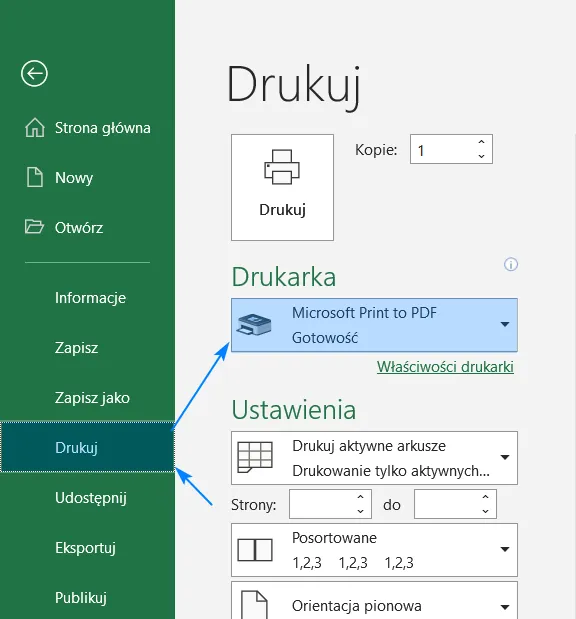Screen dimensions: 576x619
Task: Select the highlighted Drukuj sidebar item
Action: coord(87,447)
